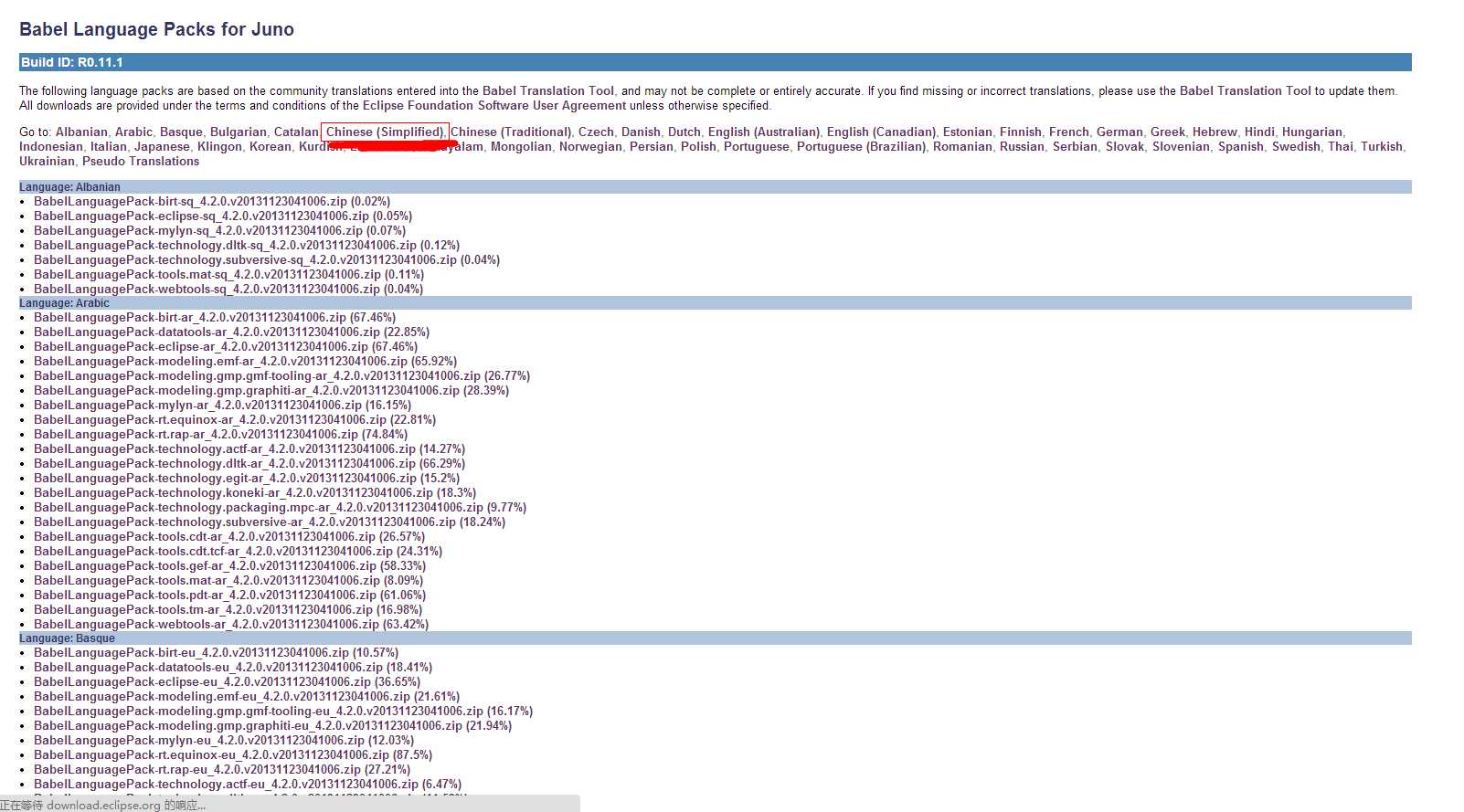Jump to Arabic language packs
This screenshot has width=1464, height=812.
tap(133, 132)
